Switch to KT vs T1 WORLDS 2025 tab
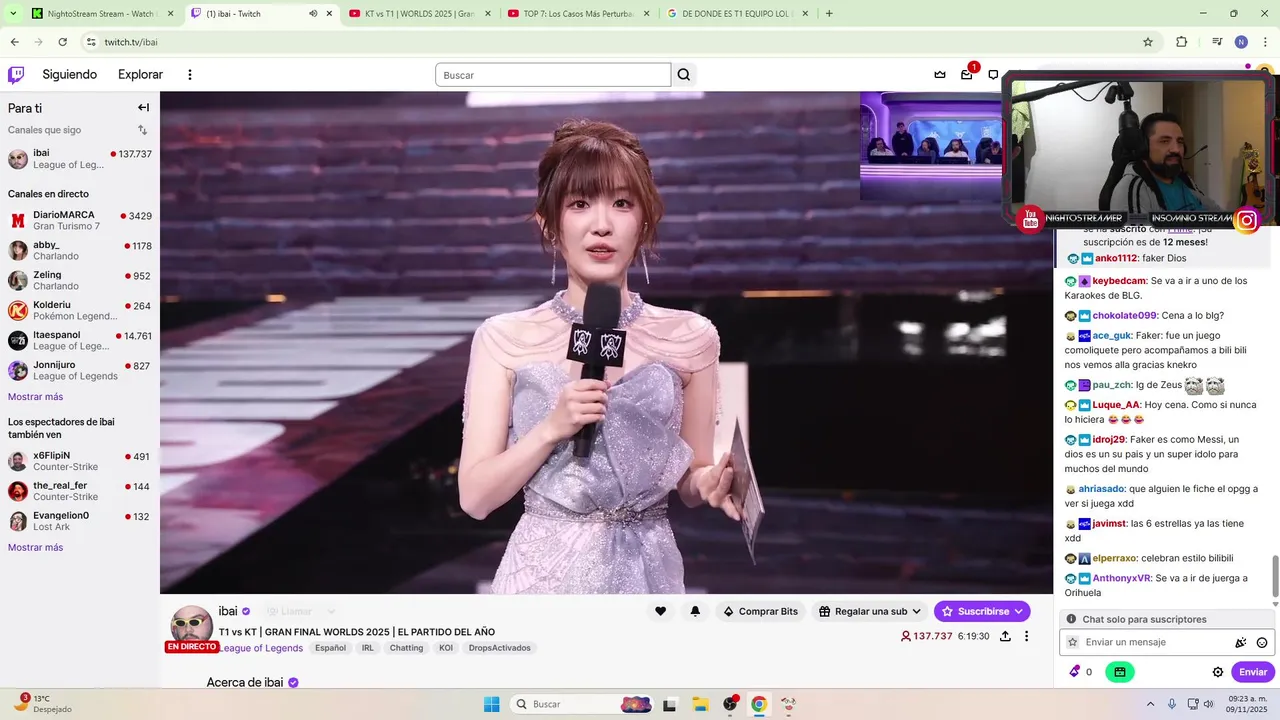Screen dimensions: 1280x720 click(x=418, y=14)
